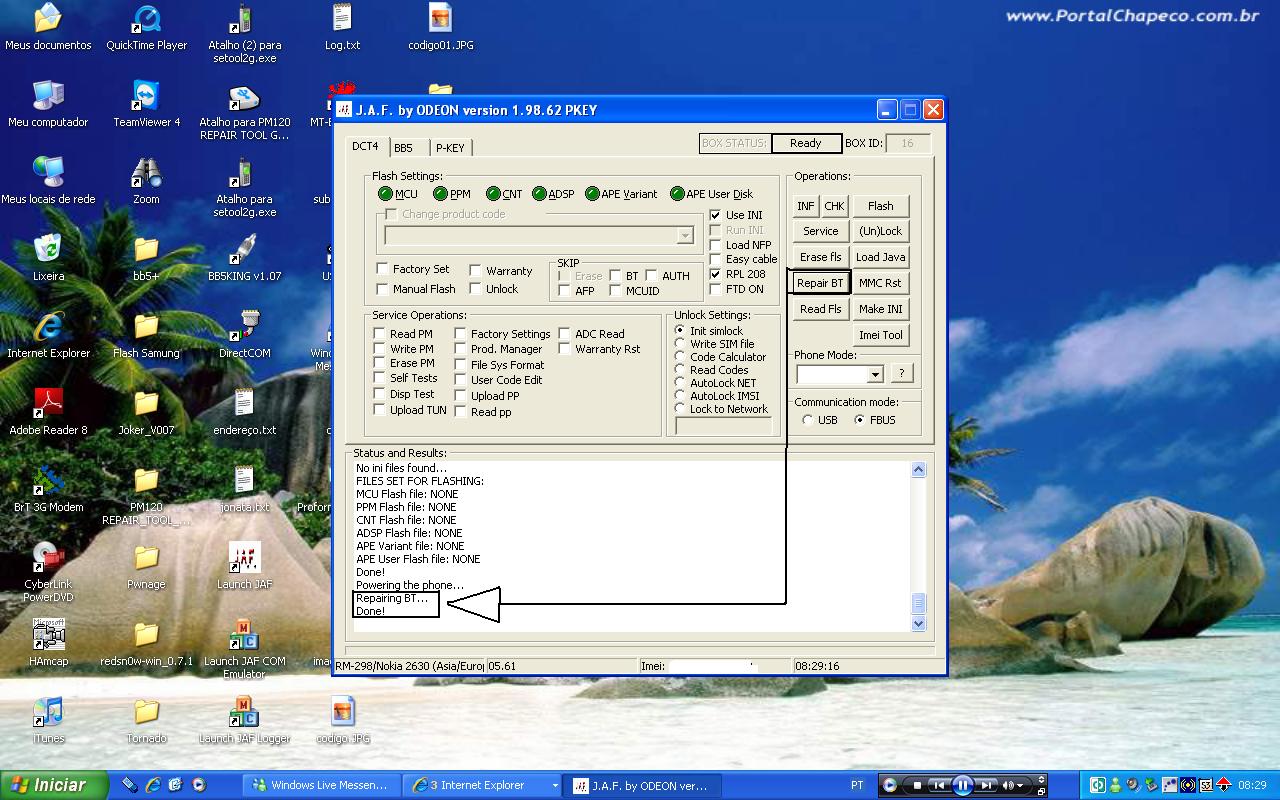Click the unlock settings input field
The image size is (1280, 800).
point(724,425)
